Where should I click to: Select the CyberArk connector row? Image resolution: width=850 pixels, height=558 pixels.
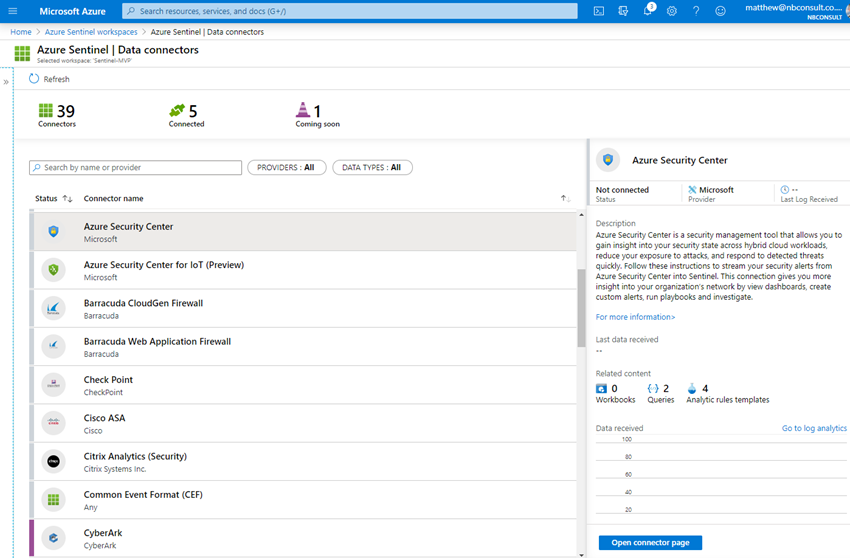click(302, 538)
